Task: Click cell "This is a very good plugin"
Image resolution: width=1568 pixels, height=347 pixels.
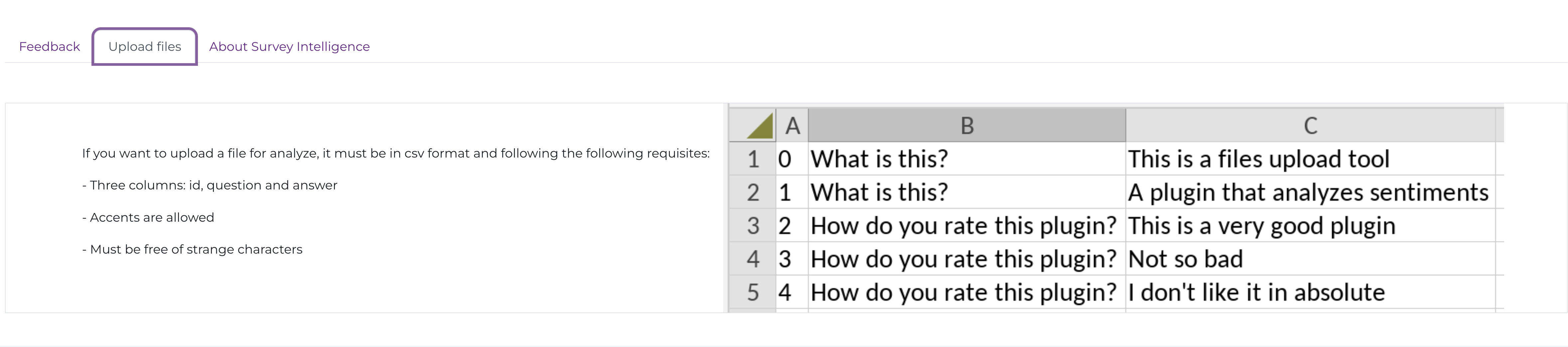Action: click(1261, 226)
